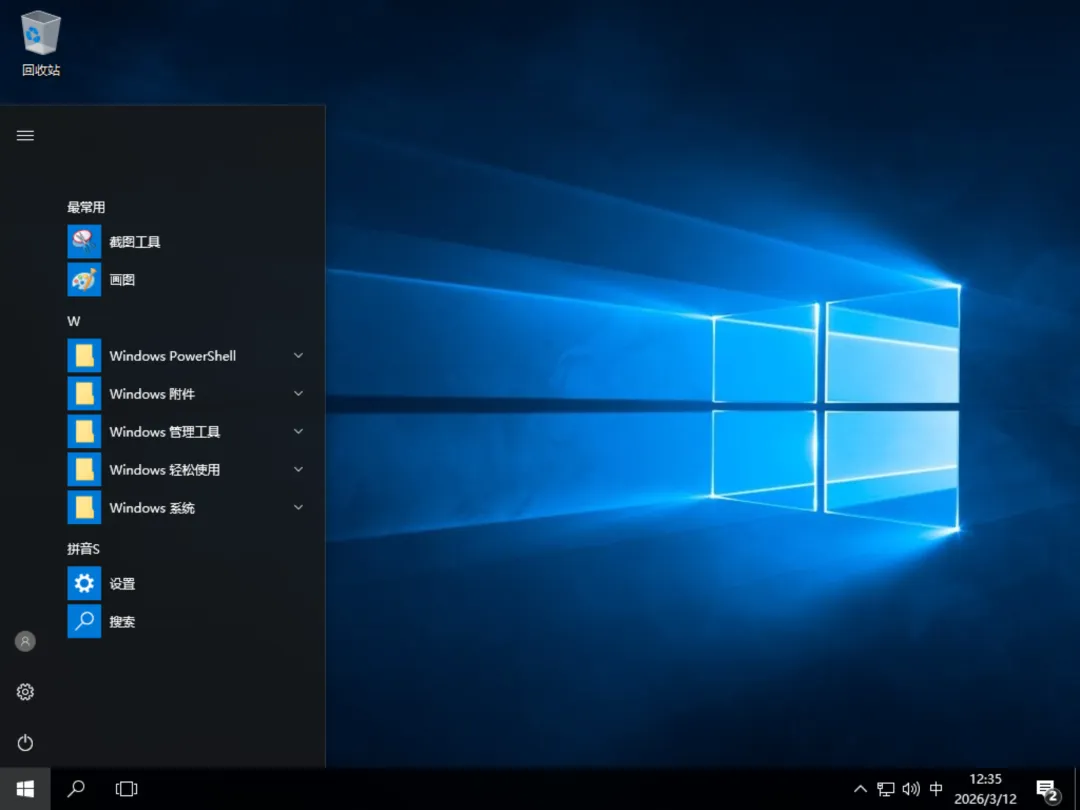Click the 搜索 label text
The height and width of the screenshot is (810, 1080).
tap(122, 622)
